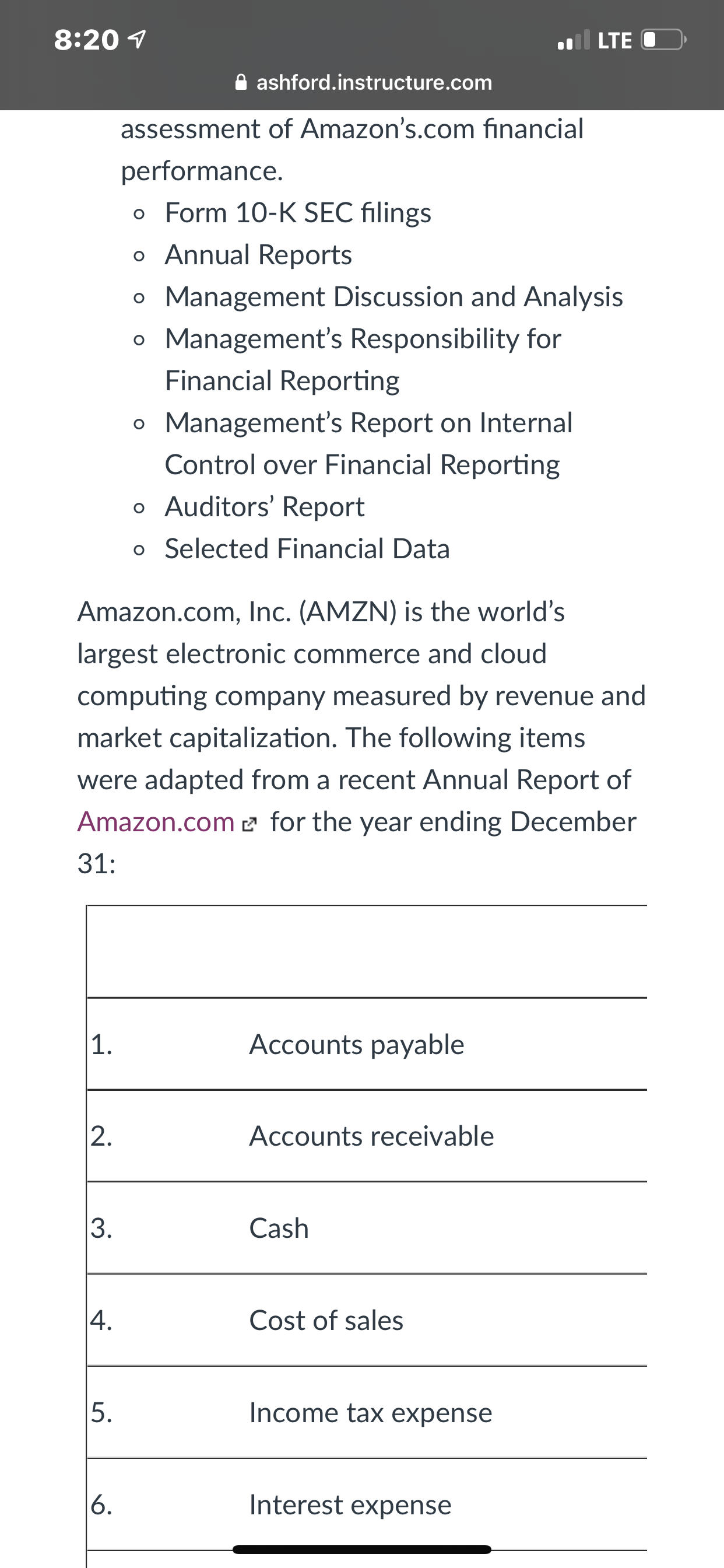Tap the cellular signal bars icon
Screen dimensions: 724x1568
point(573,40)
